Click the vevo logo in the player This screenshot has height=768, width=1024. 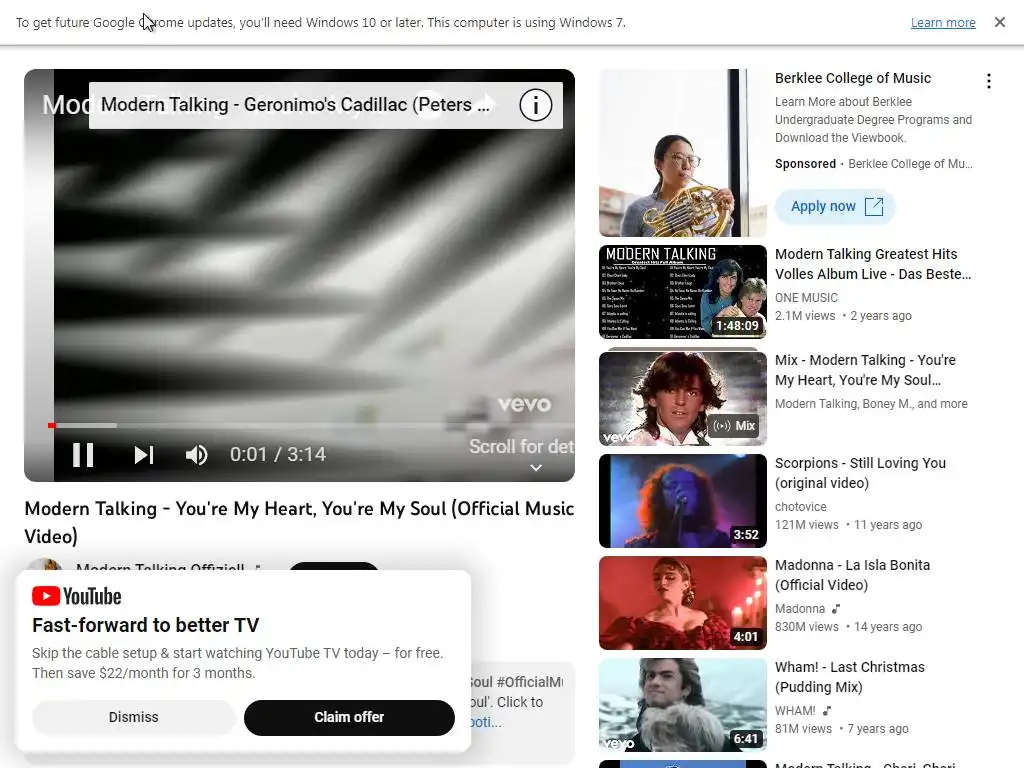(x=524, y=404)
